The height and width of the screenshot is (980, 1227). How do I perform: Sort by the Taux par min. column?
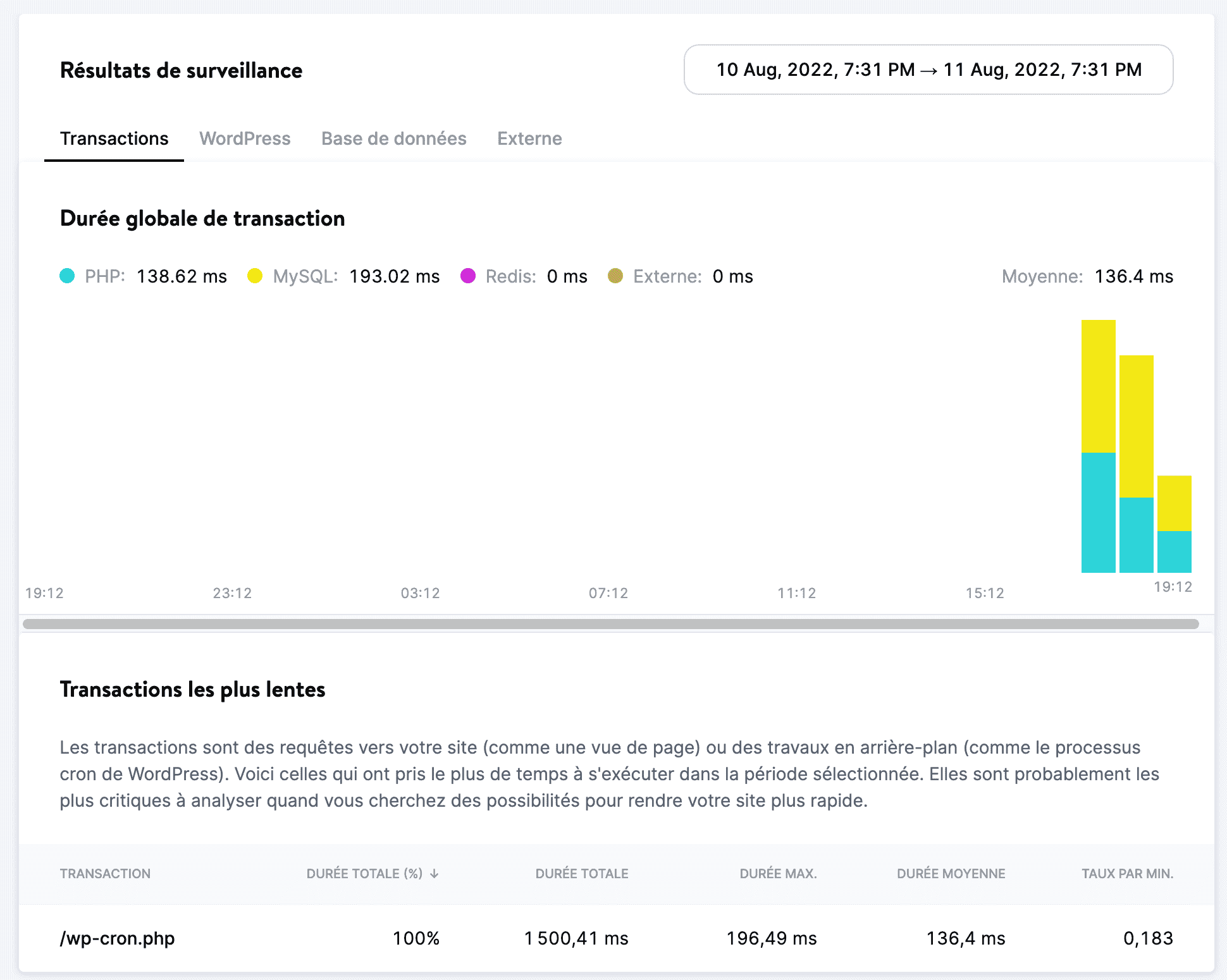click(1127, 874)
